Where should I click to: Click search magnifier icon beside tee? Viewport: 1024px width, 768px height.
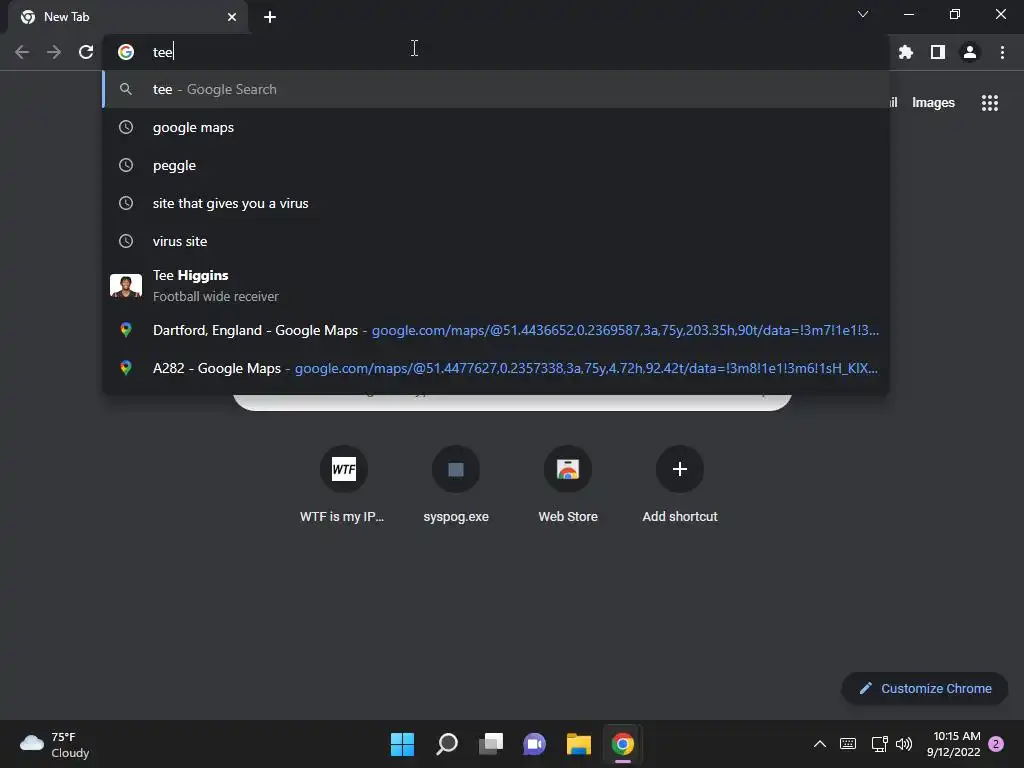pyautogui.click(x=125, y=89)
